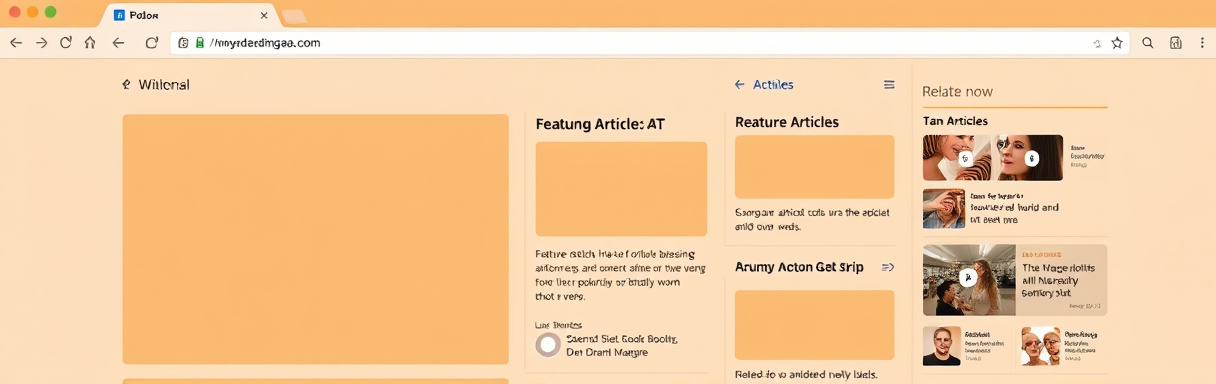Click the browser forward arrow

click(41, 43)
